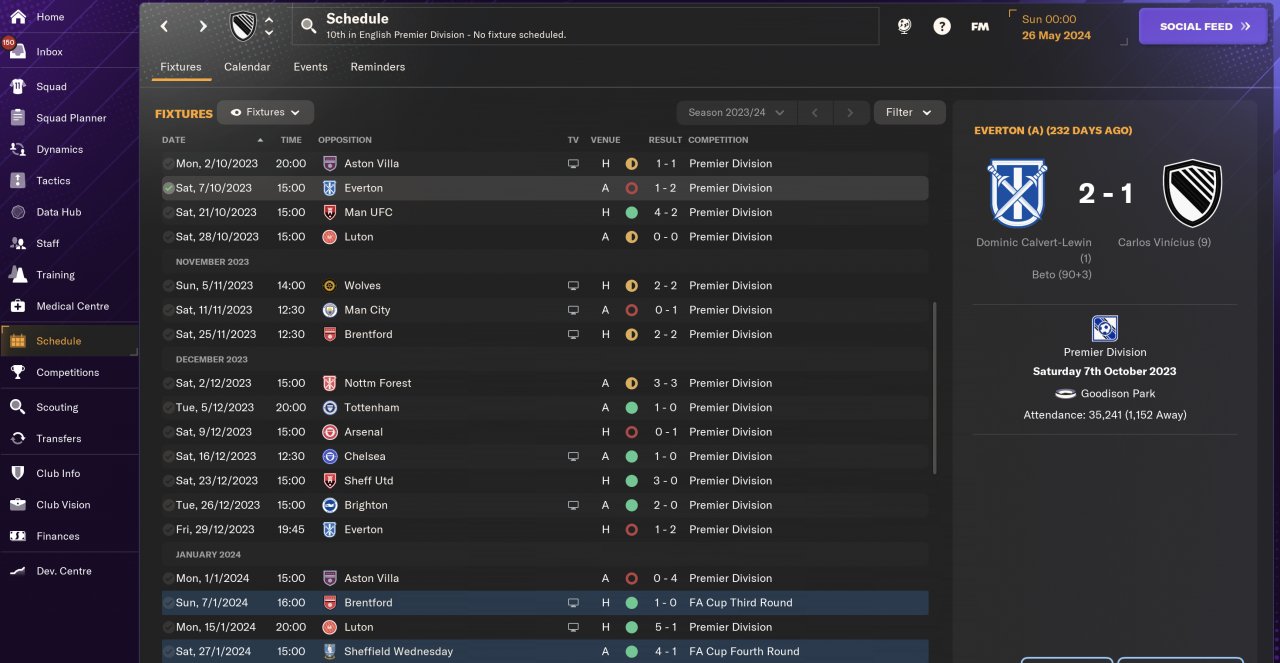Viewport: 1280px width, 663px height.
Task: Click the fixtures list vertical scrollbar
Action: tap(935, 390)
